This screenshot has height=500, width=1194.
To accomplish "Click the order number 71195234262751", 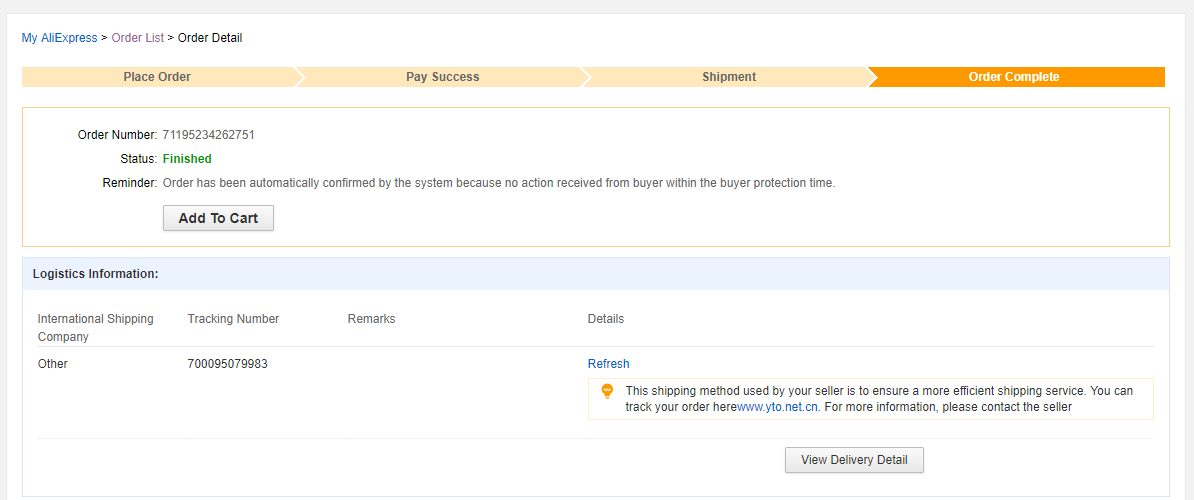I will coord(208,135).
